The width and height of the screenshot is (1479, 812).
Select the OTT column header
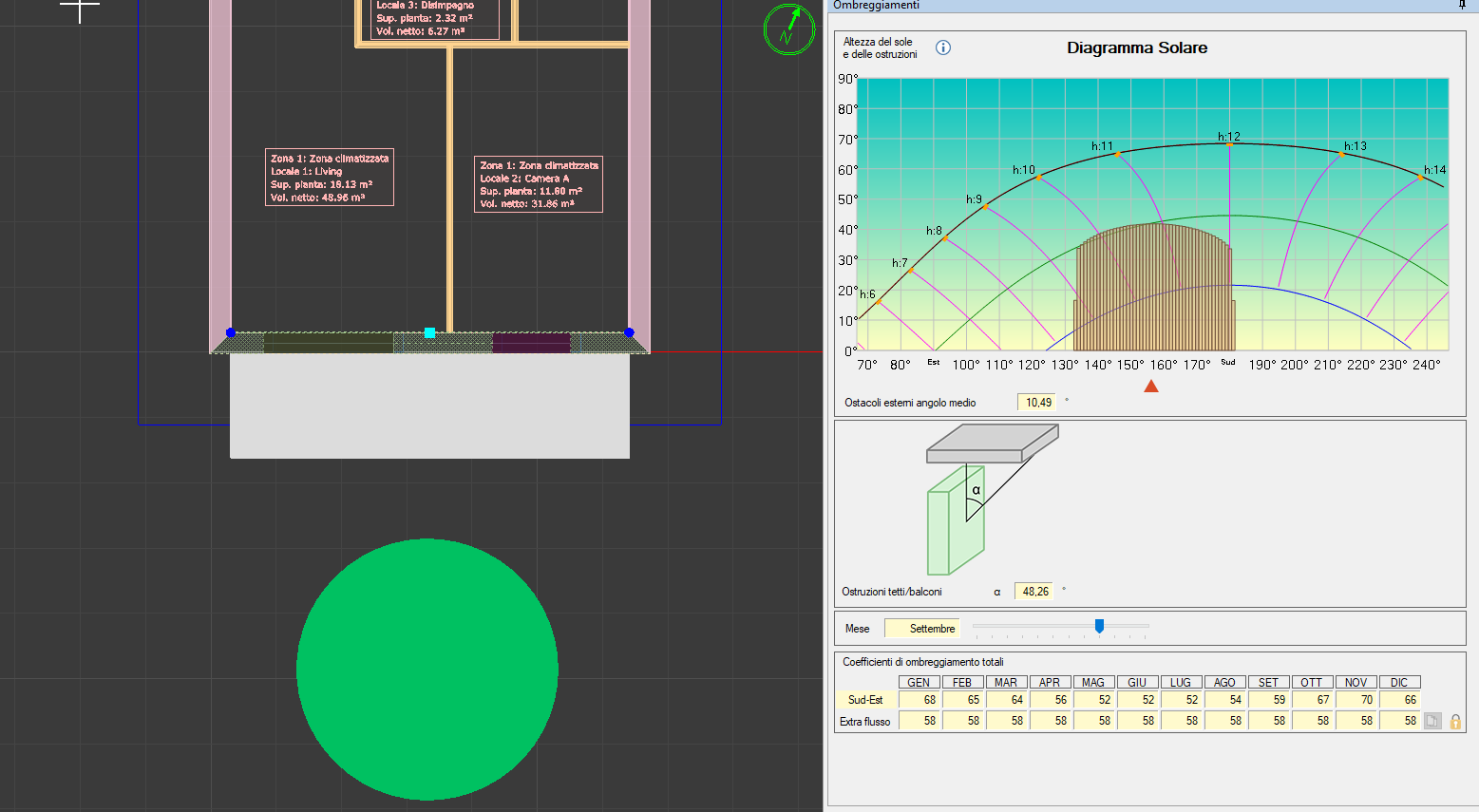click(x=1313, y=683)
